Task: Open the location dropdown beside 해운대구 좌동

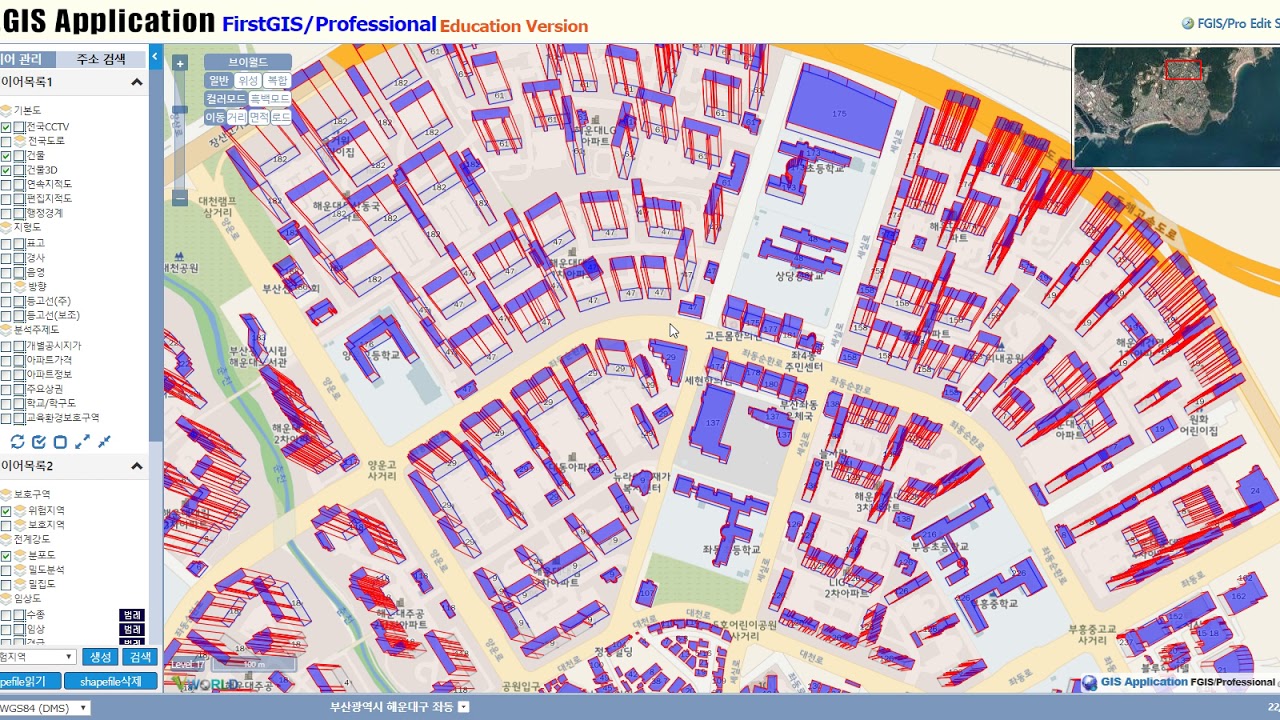Action: click(x=464, y=707)
